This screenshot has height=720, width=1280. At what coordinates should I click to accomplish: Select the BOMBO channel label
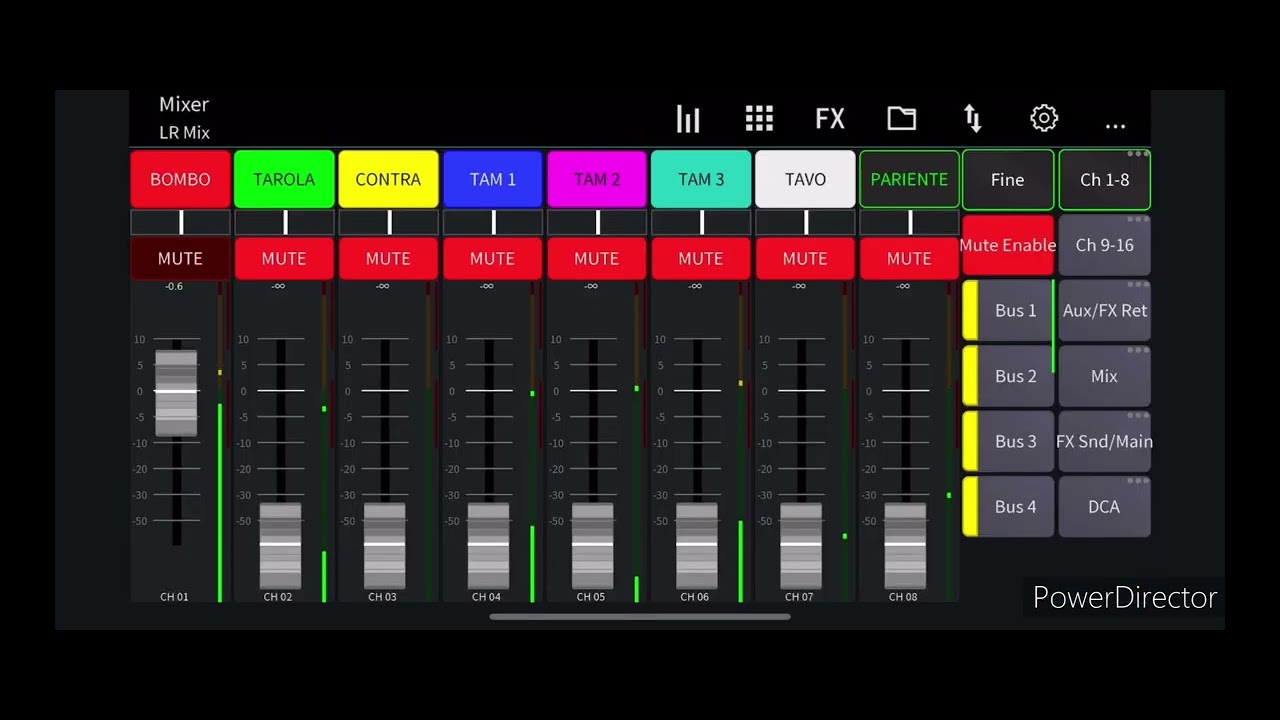[180, 179]
